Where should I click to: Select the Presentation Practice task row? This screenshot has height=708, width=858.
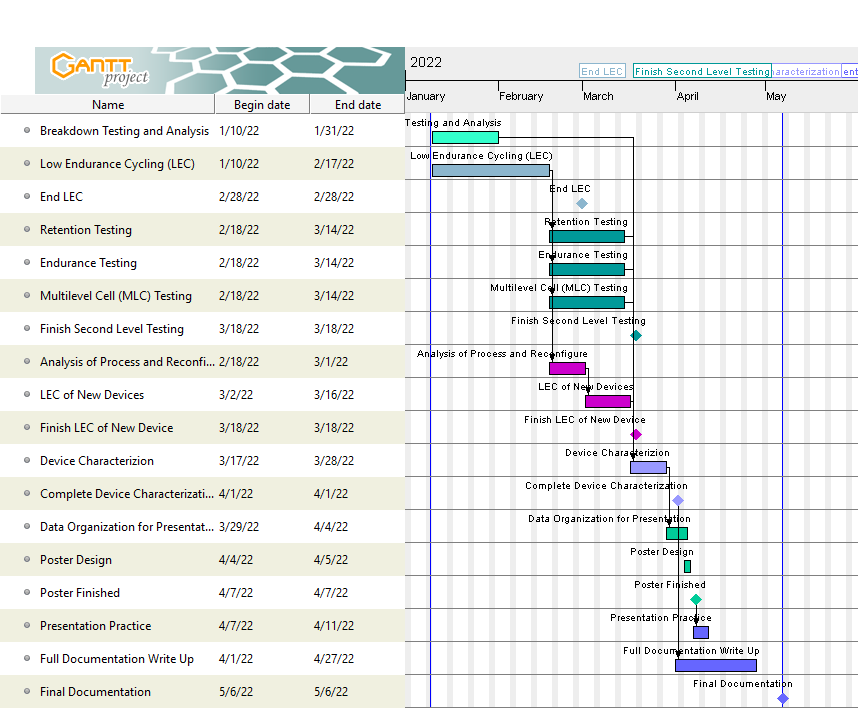tap(202, 625)
